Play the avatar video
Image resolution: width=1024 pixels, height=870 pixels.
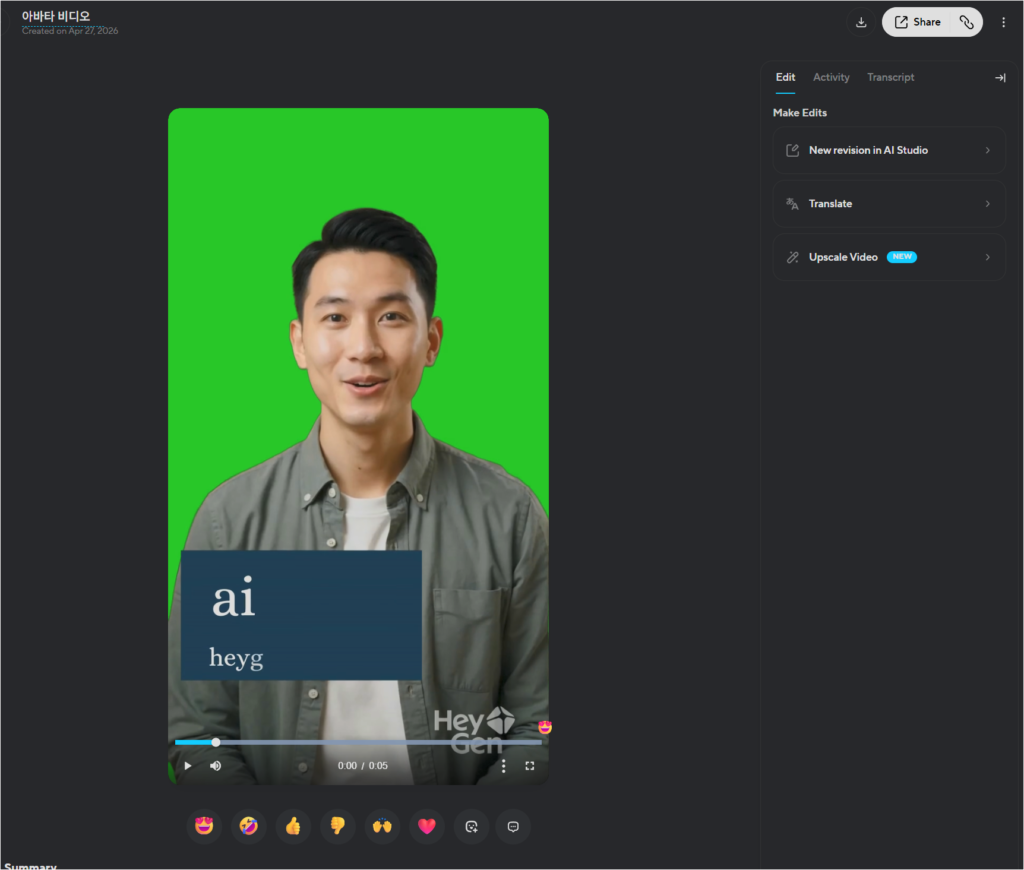coord(187,766)
